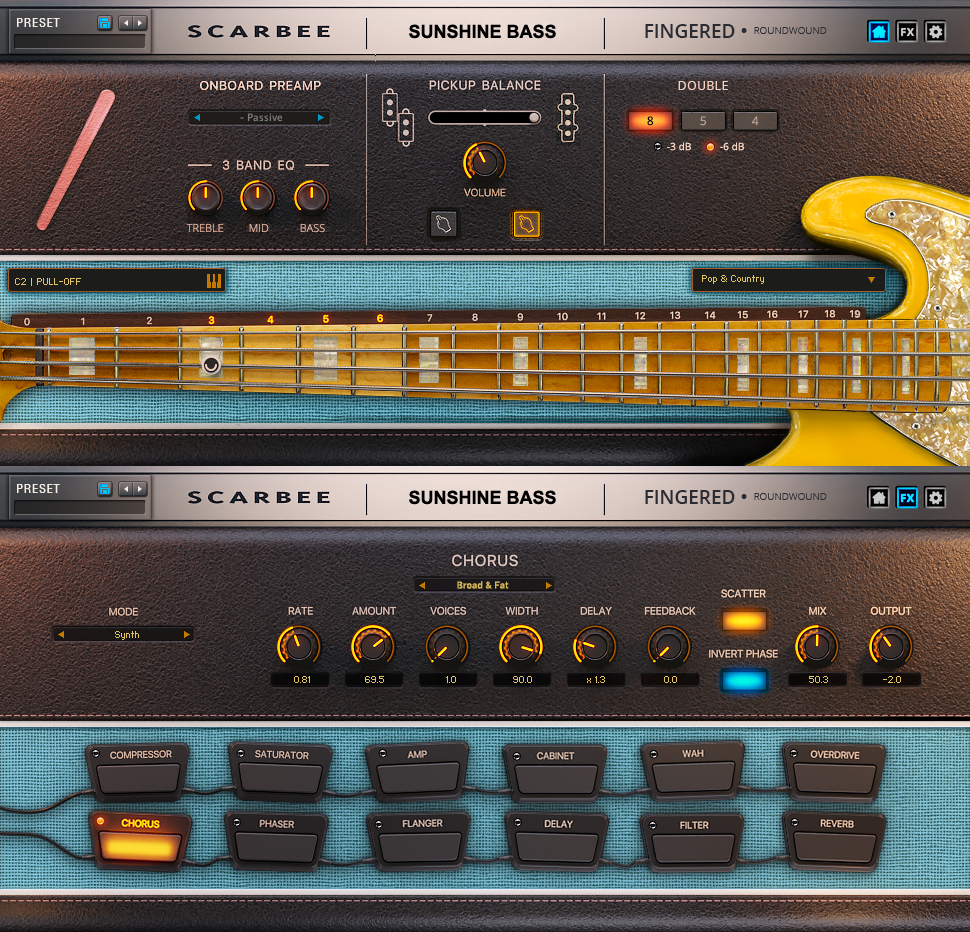This screenshot has width=970, height=932.
Task: Click the Double 4 button
Action: (x=755, y=121)
